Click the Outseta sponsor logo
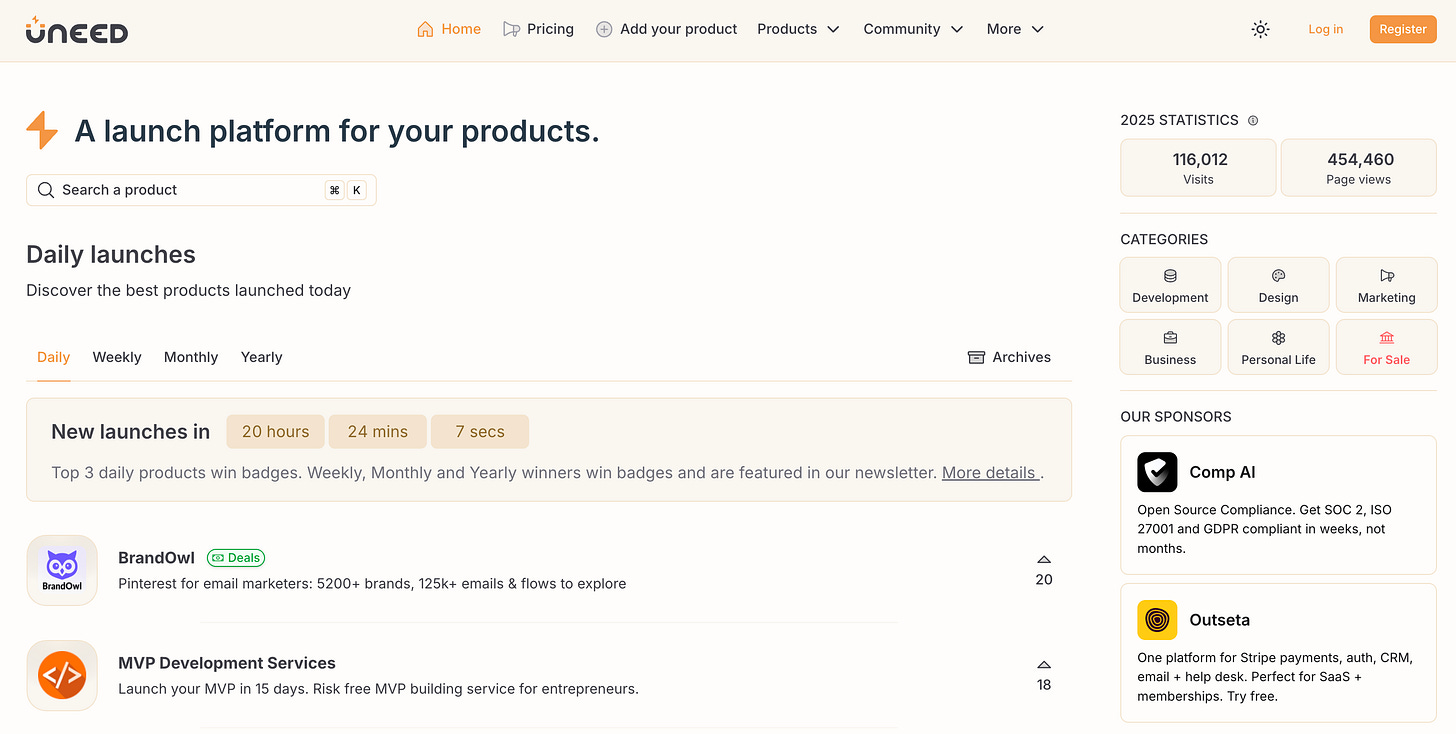 pos(1157,620)
